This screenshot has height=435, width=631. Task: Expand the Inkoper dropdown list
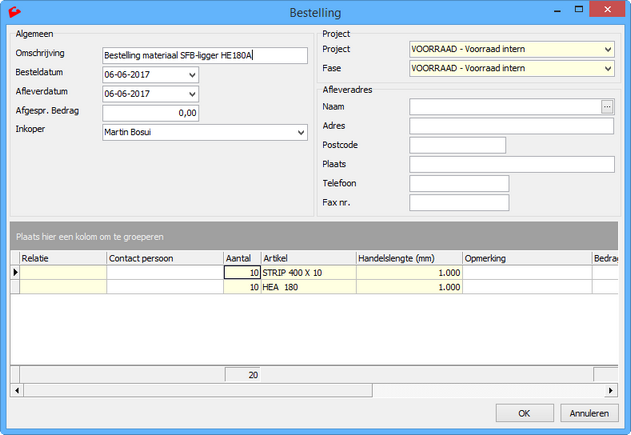[301, 132]
